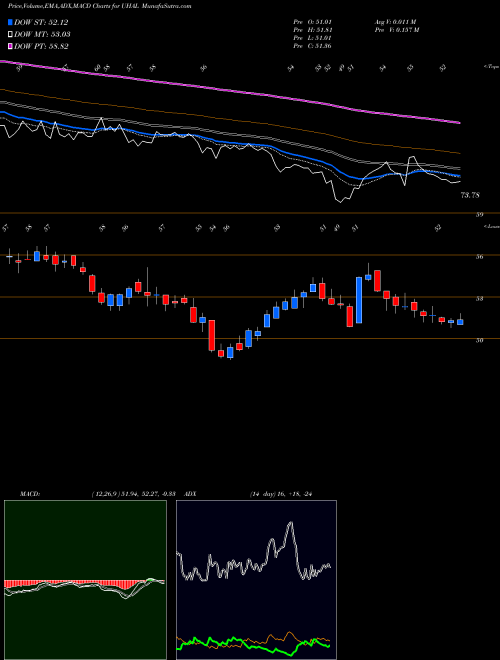This screenshot has width=500, height=660.
Task: Click the 'Avg V: 0.011 M' reading
Action: tap(396, 22)
